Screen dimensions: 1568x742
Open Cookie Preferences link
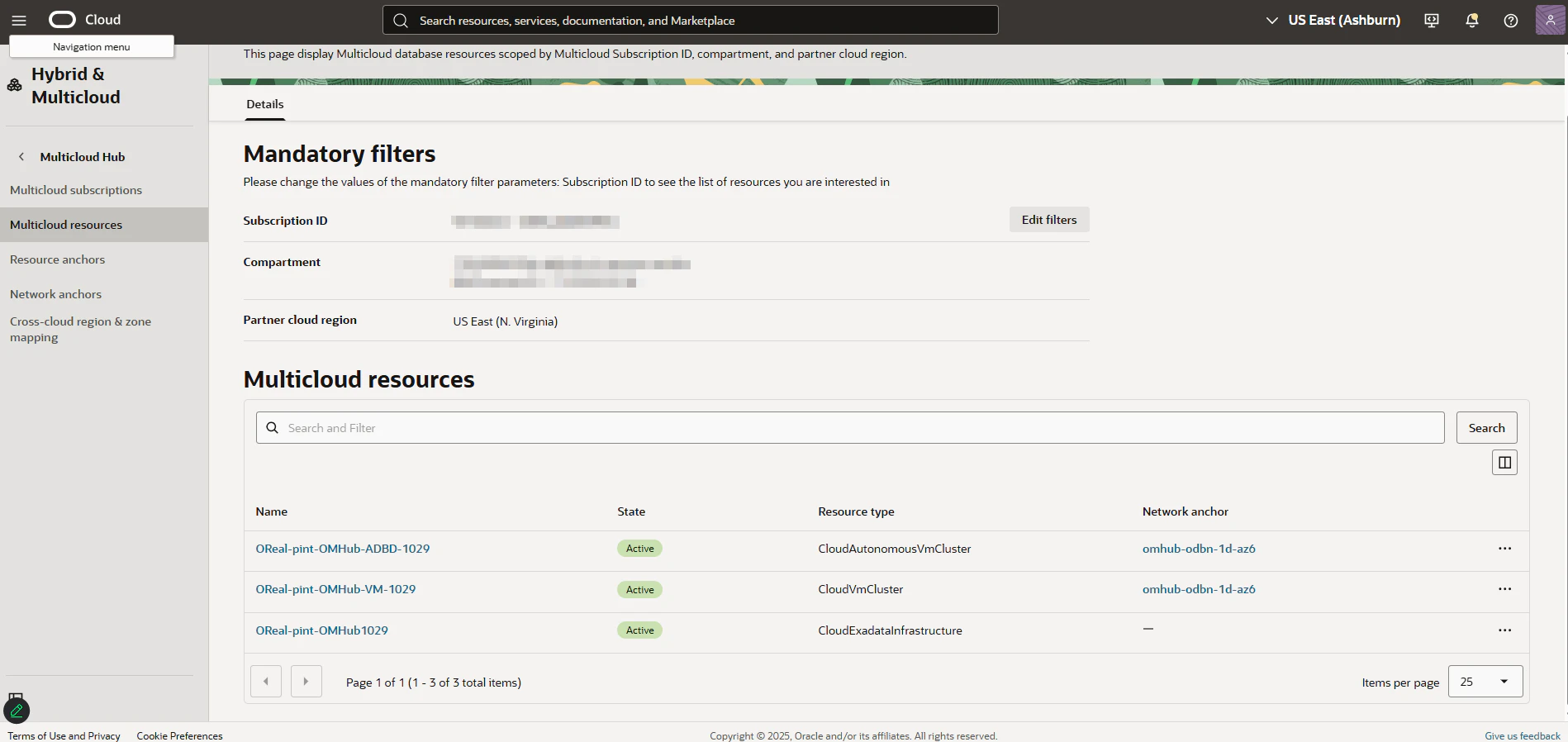(x=179, y=735)
